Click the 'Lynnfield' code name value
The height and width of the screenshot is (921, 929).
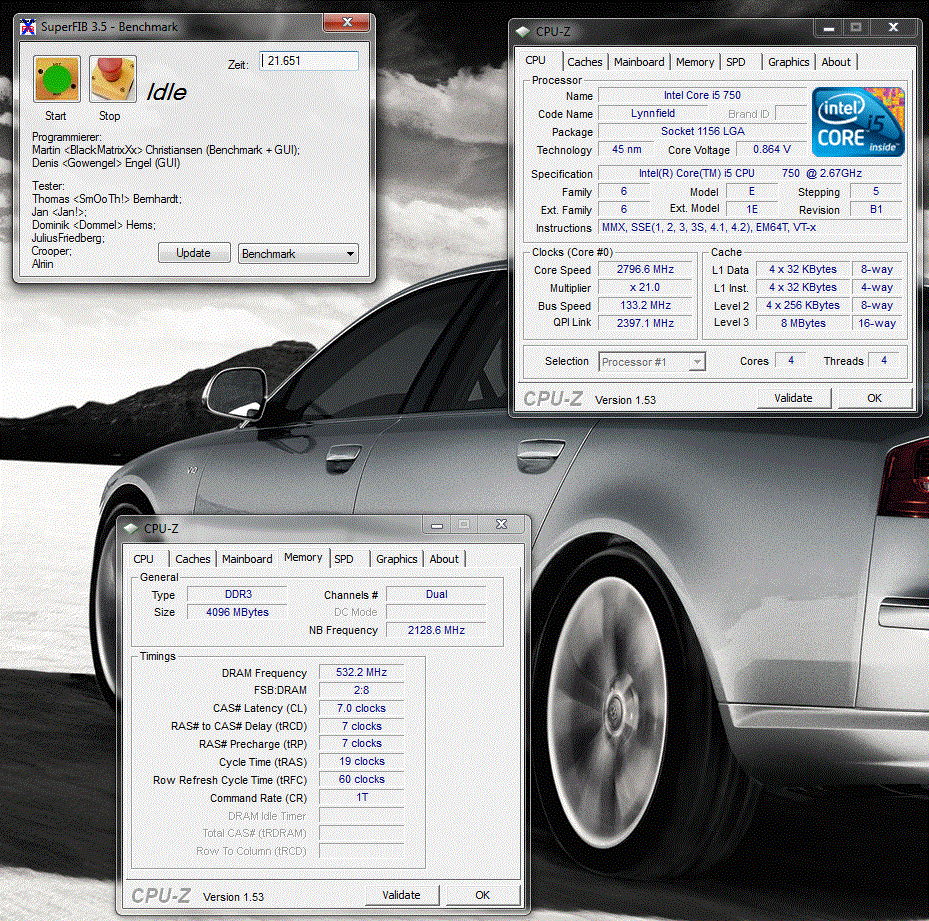653,113
